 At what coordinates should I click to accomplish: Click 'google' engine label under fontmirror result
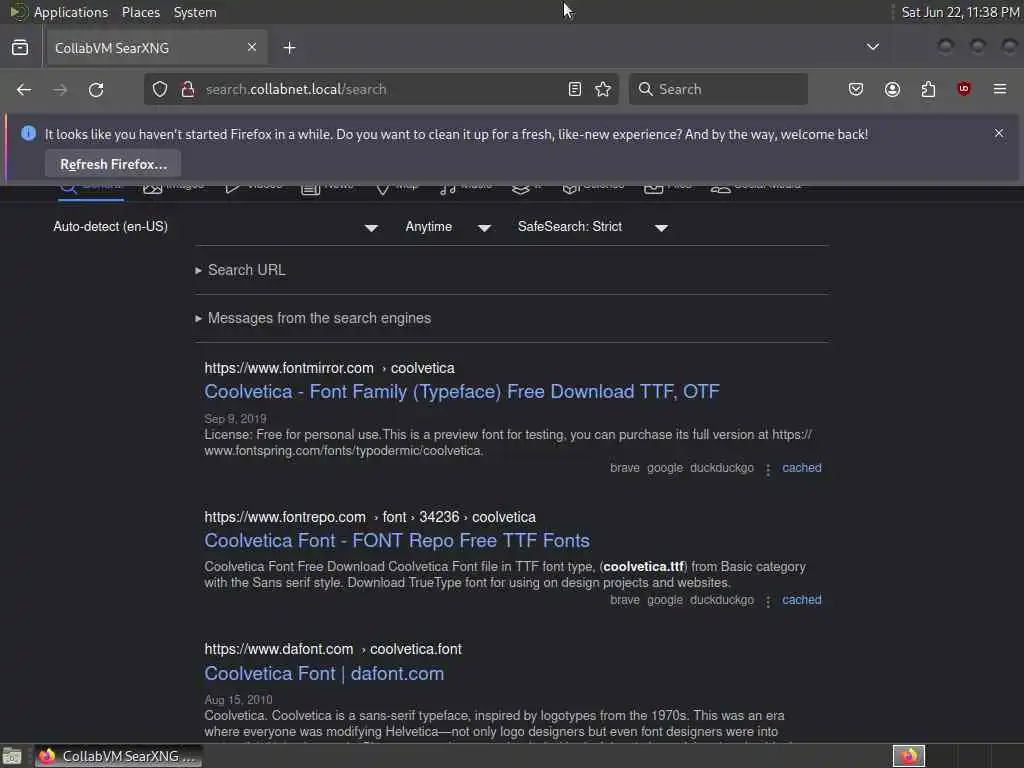pos(665,468)
